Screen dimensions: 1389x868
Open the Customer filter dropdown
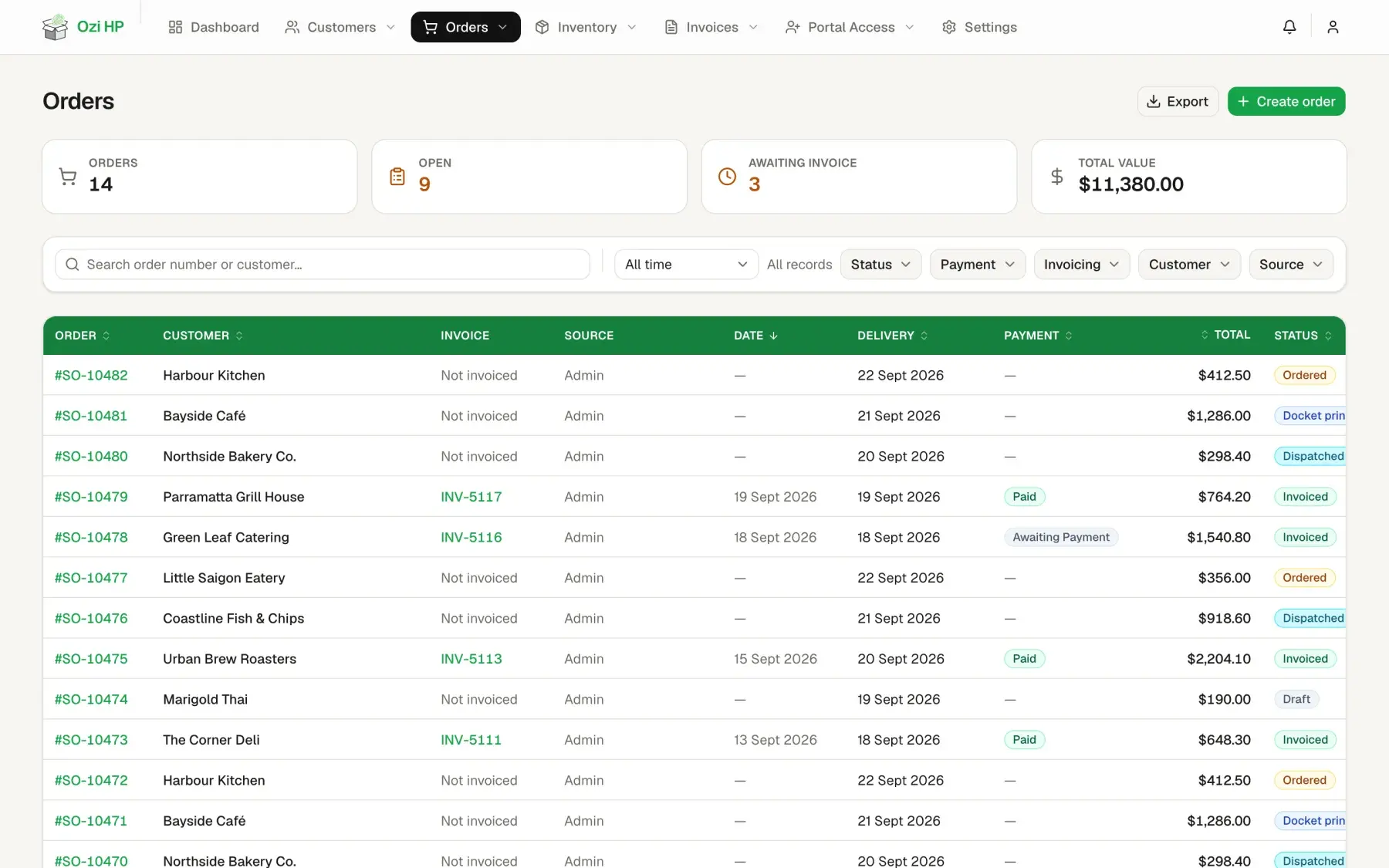[x=1189, y=265]
